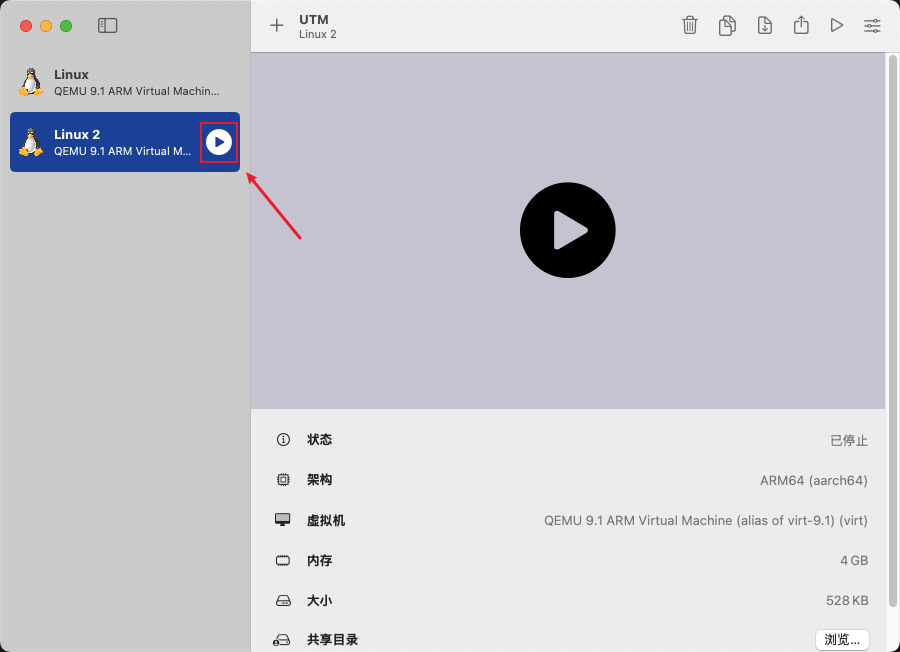Screen dimensions: 900x652
Task: Share the Linux 2 VM
Action: [801, 25]
